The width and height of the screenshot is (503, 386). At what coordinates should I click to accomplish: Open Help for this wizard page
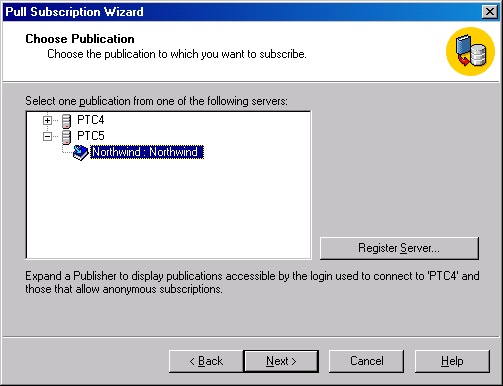point(452,361)
